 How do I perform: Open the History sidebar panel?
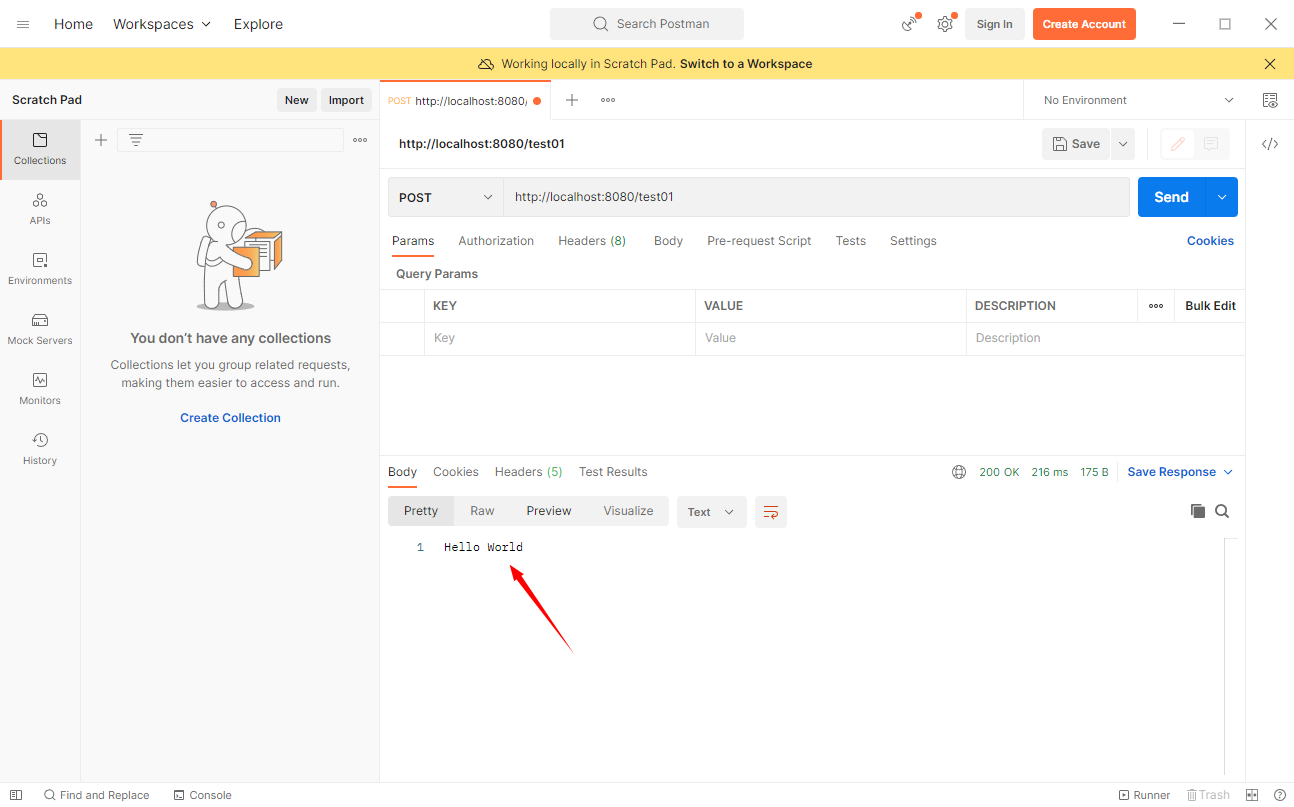pyautogui.click(x=40, y=449)
